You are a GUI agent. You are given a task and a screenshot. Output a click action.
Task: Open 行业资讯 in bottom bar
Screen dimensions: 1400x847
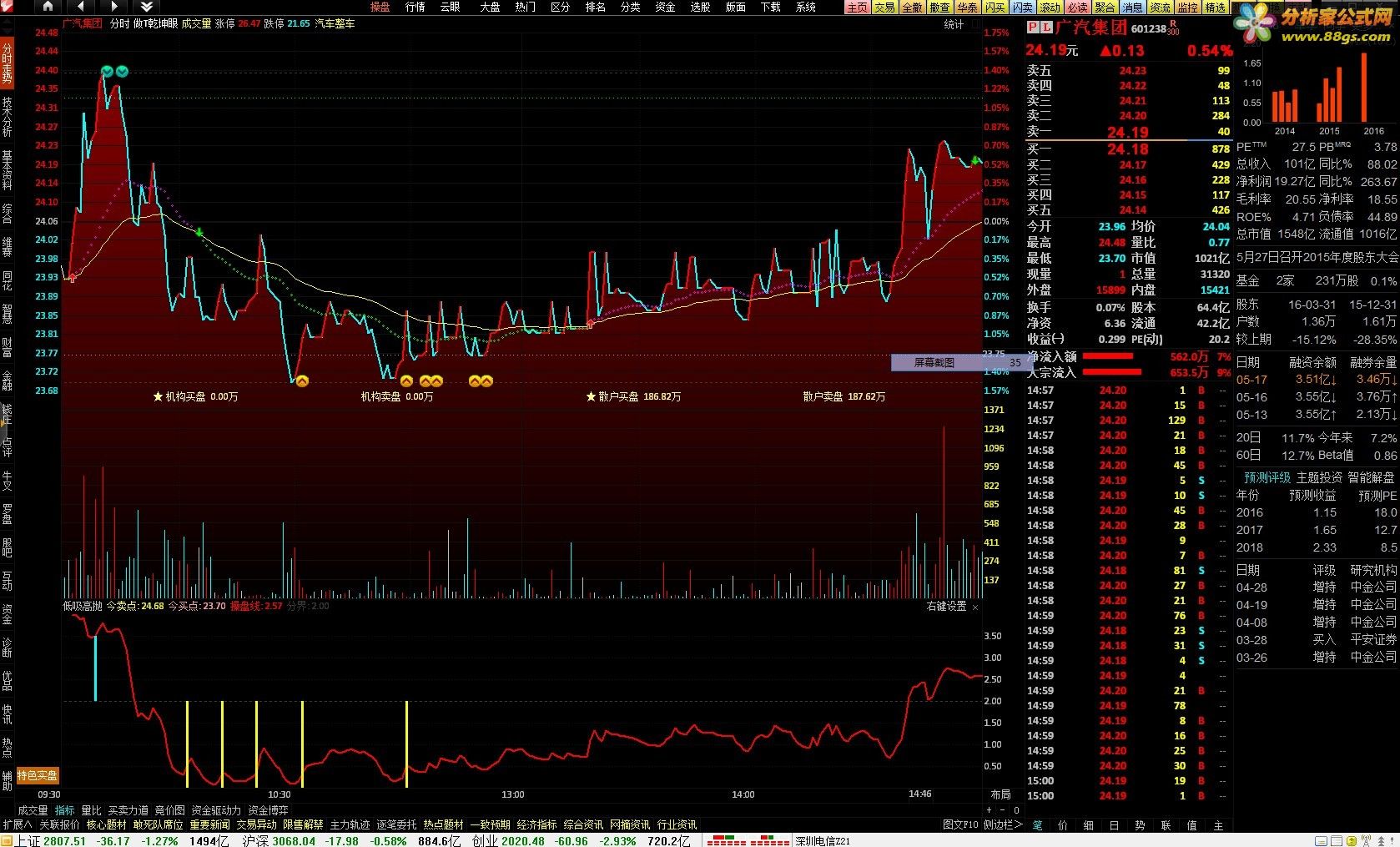pyautogui.click(x=677, y=824)
